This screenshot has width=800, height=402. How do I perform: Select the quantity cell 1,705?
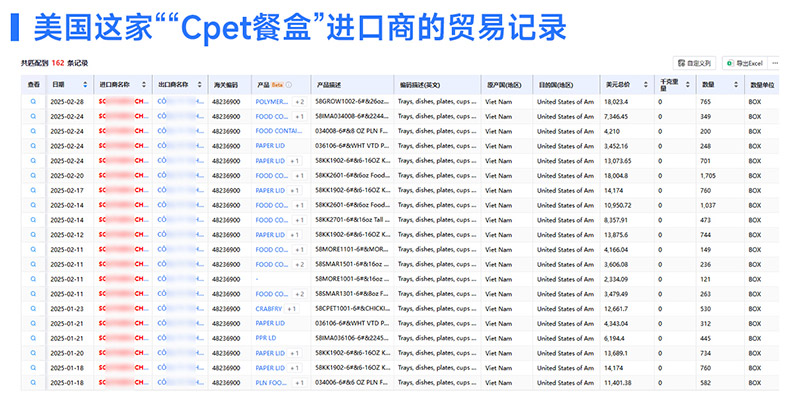708,175
